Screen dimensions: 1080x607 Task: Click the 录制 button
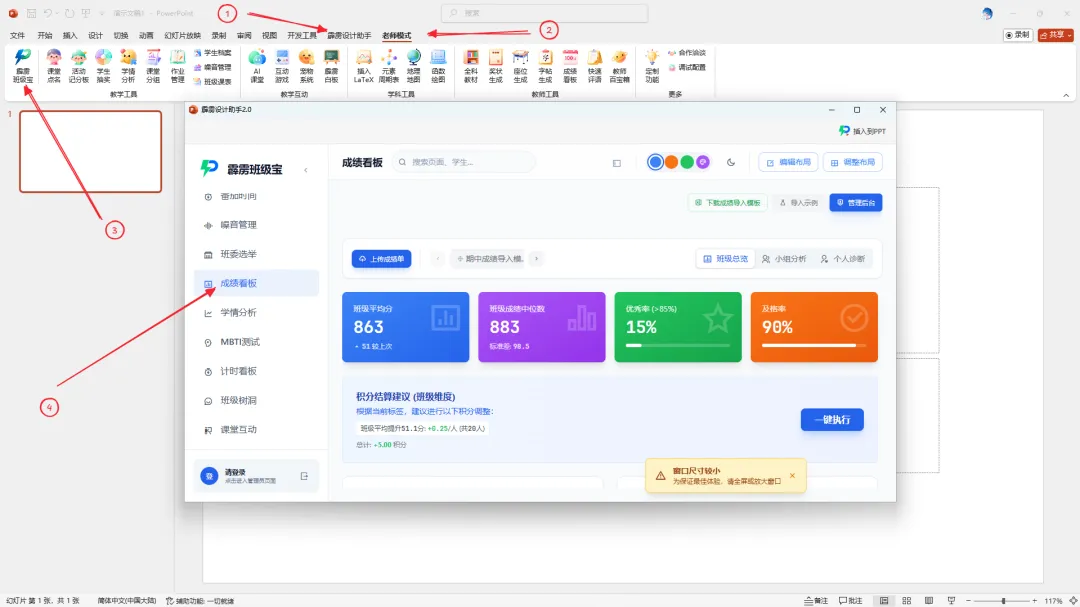(x=1018, y=34)
